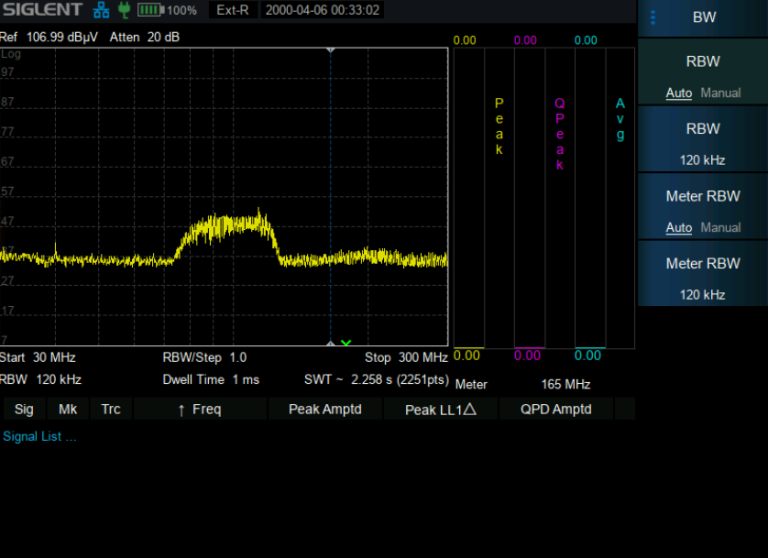This screenshot has width=768, height=558.
Task: Click the power plug icon
Action: click(123, 10)
